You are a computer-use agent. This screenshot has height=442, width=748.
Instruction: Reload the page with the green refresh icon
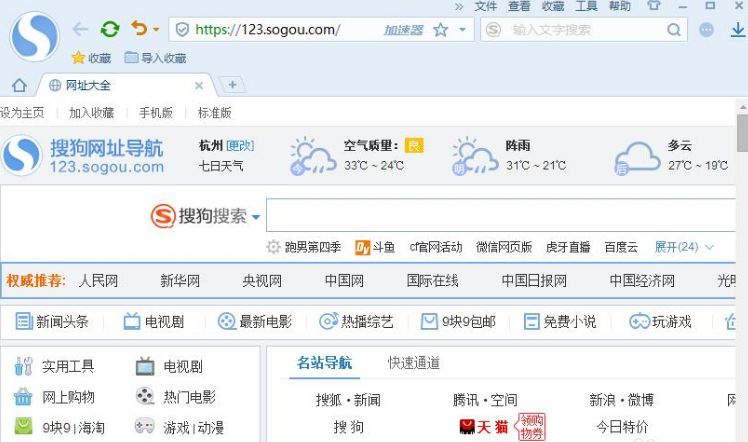click(x=110, y=30)
